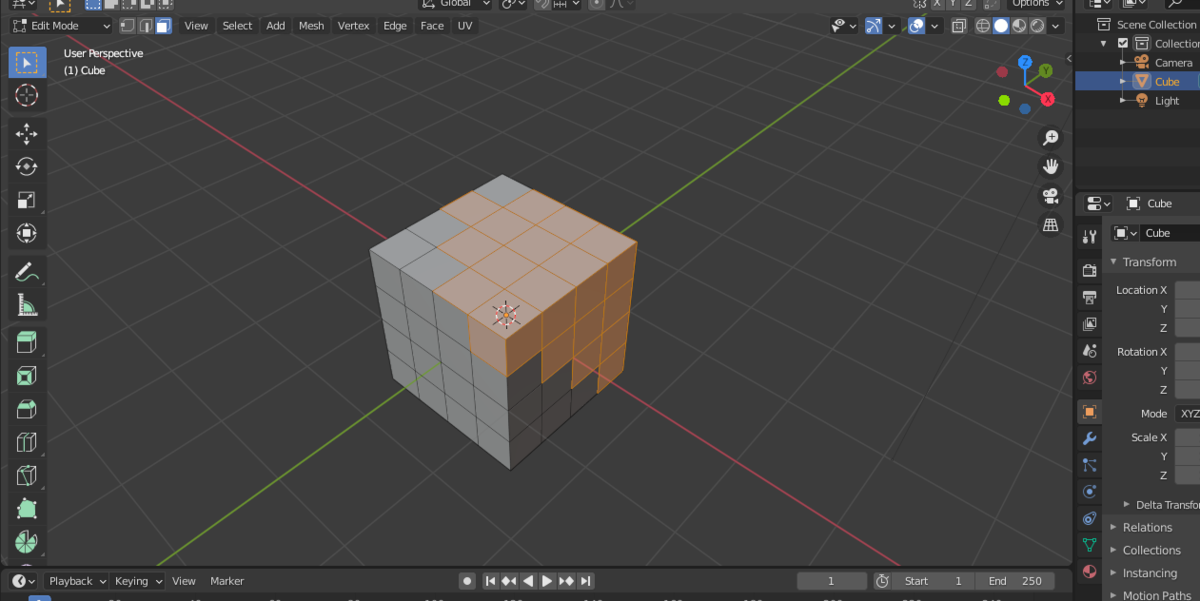The width and height of the screenshot is (1200, 601).
Task: Open the Keying popover
Action: click(x=138, y=581)
